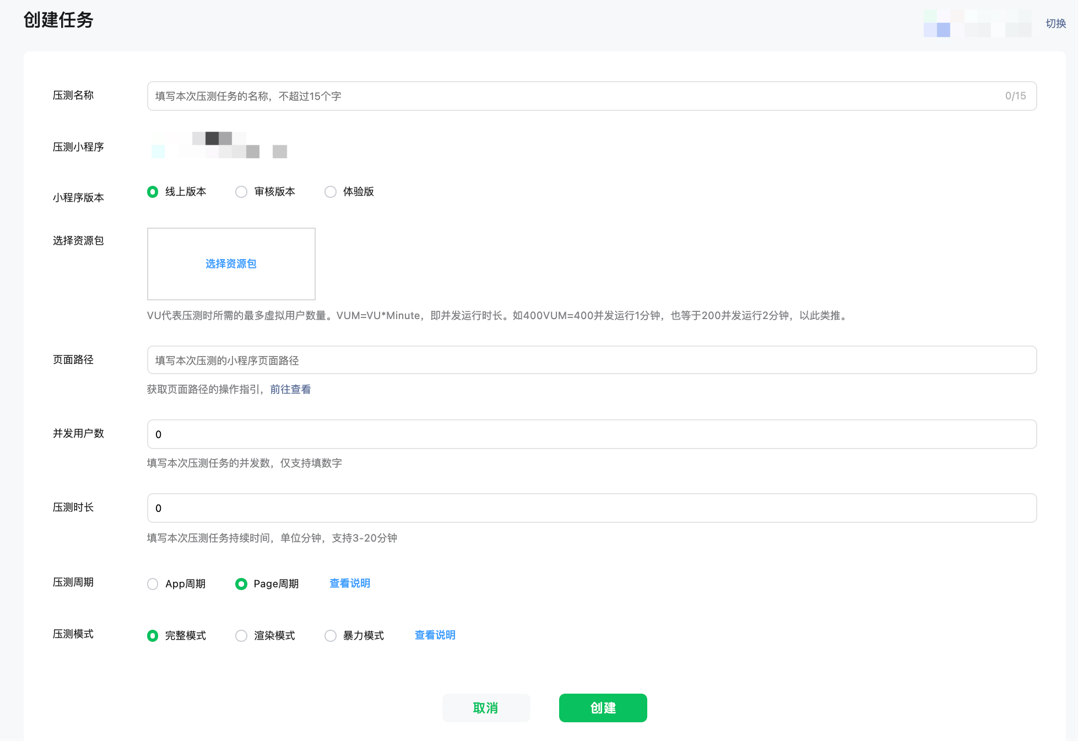Switch to 渲染模式 stress test mode
This screenshot has width=1085, height=741.
(241, 635)
